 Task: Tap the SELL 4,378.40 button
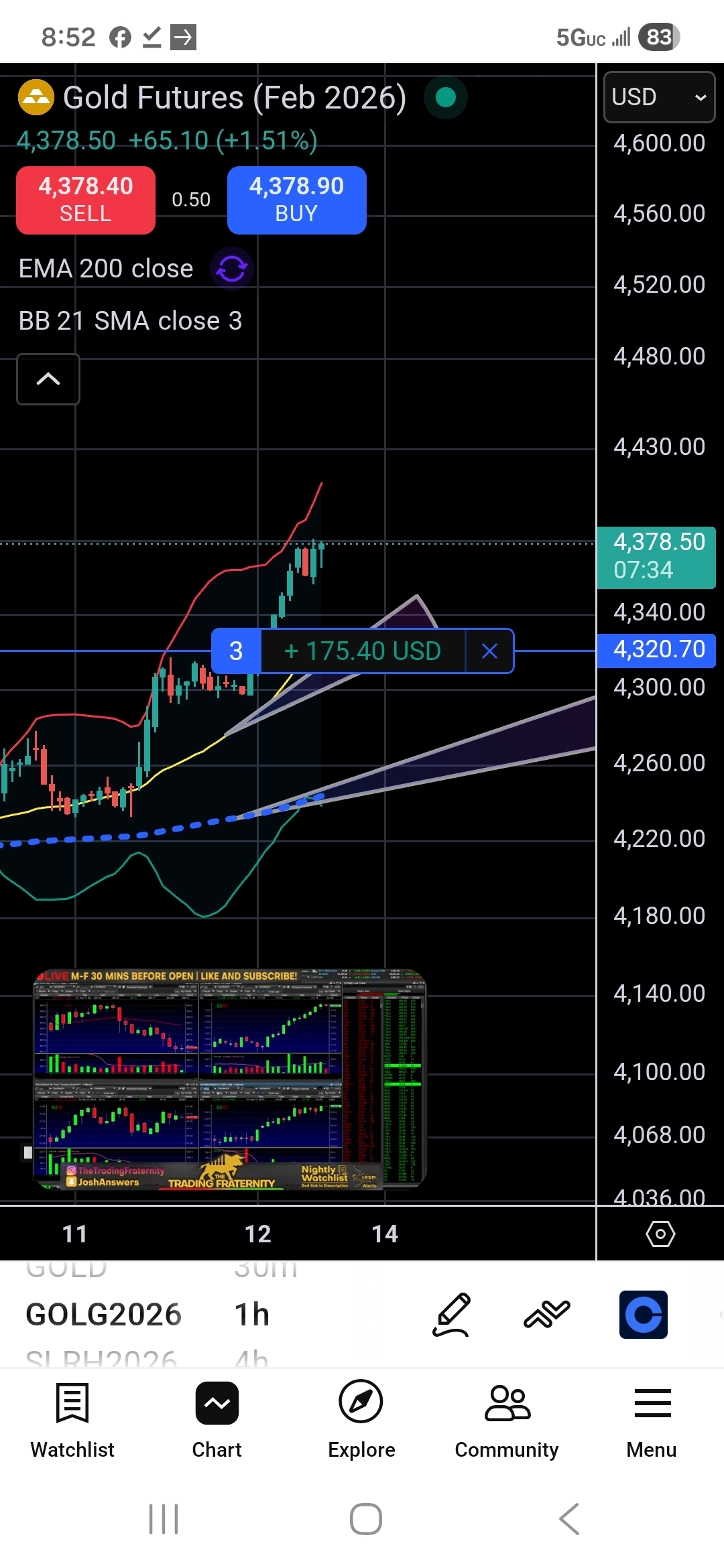coord(86,200)
